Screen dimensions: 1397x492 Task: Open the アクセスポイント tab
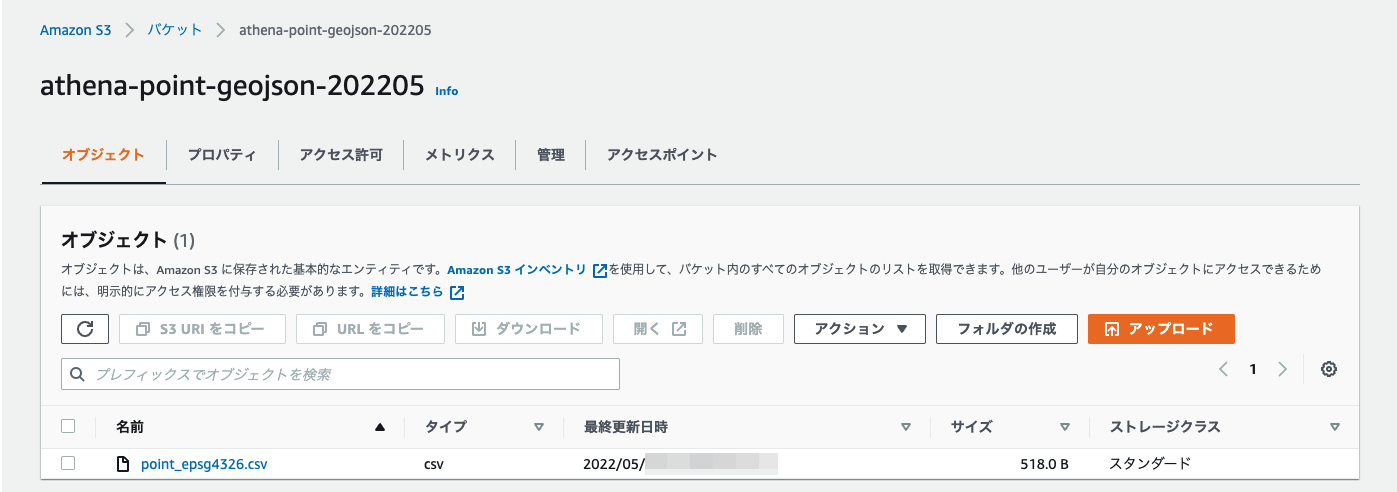(x=662, y=155)
